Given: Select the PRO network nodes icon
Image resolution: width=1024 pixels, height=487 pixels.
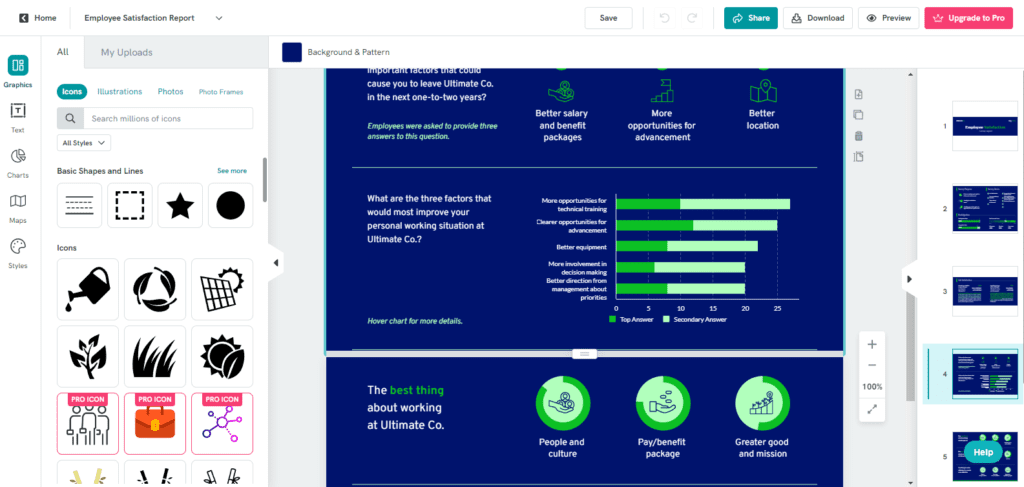Looking at the screenshot, I should coord(222,424).
